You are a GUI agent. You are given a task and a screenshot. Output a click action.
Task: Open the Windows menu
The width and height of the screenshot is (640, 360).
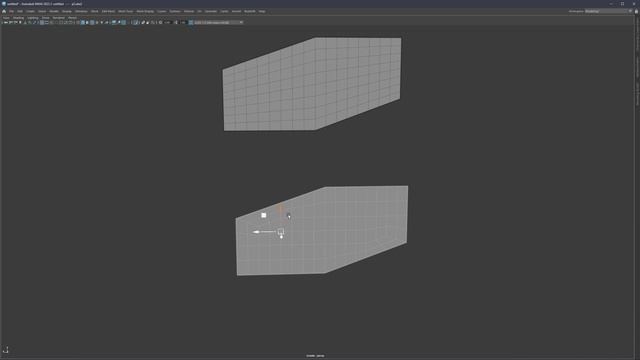pyautogui.click(x=81, y=11)
